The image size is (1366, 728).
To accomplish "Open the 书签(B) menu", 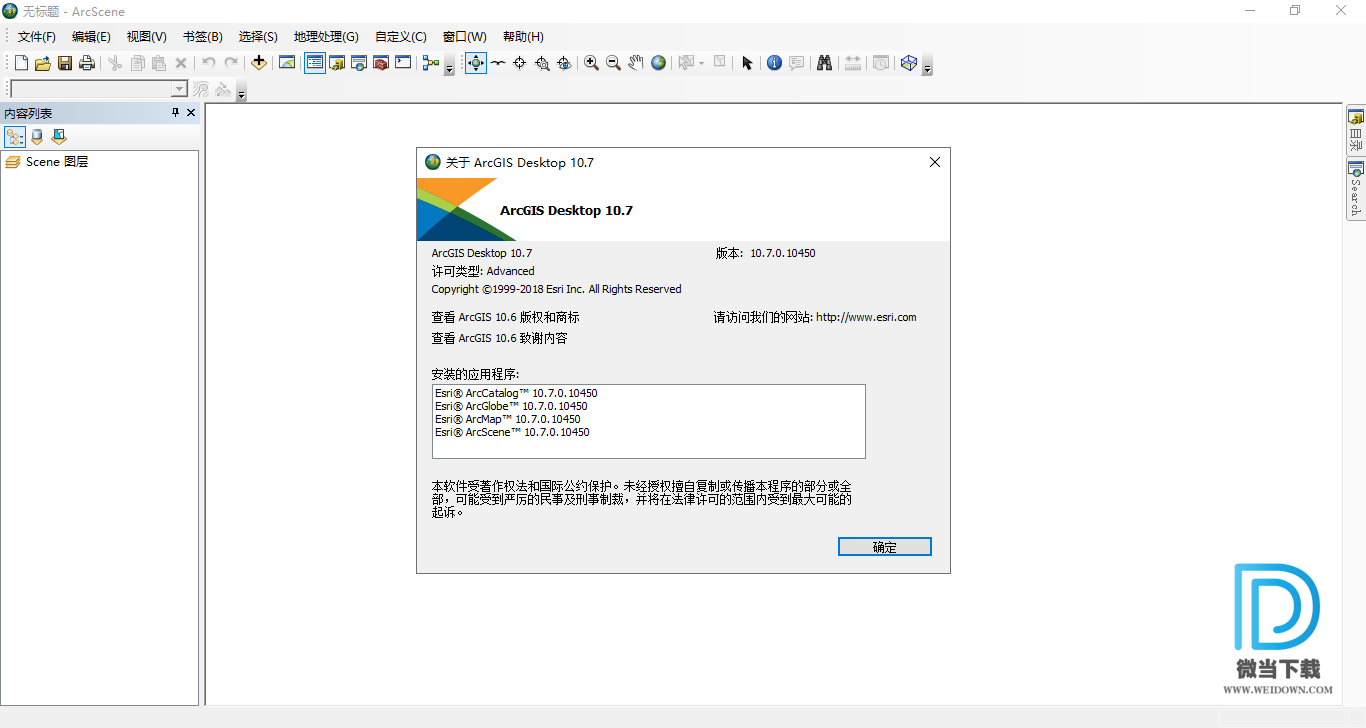I will [202, 37].
